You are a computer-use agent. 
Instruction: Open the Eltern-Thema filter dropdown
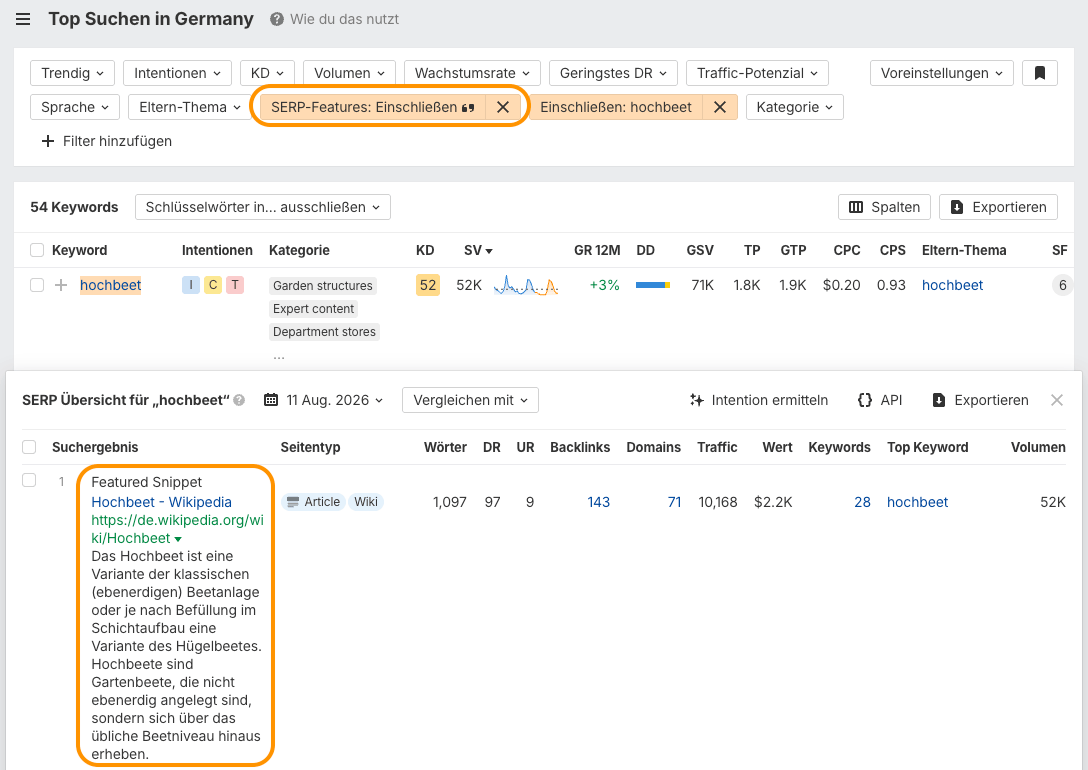(189, 107)
